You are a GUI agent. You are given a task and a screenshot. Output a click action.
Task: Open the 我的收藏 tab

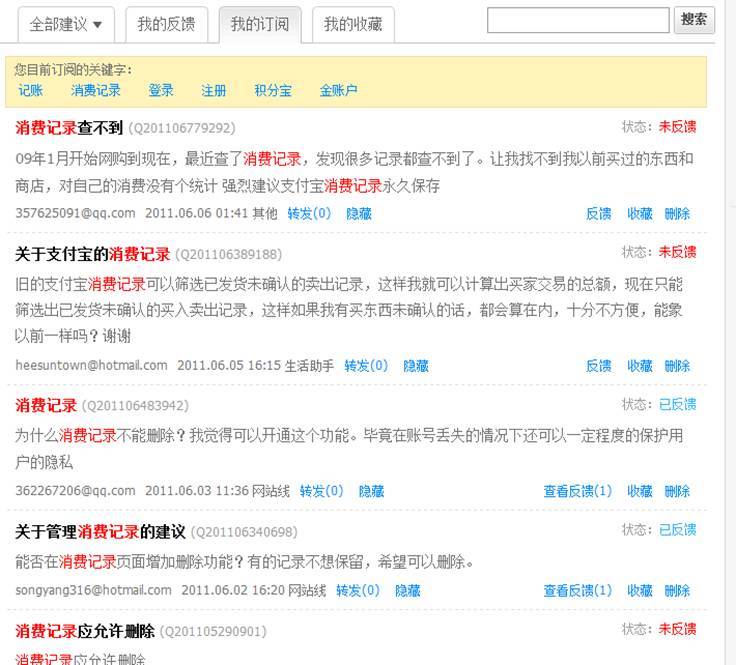click(x=352, y=24)
